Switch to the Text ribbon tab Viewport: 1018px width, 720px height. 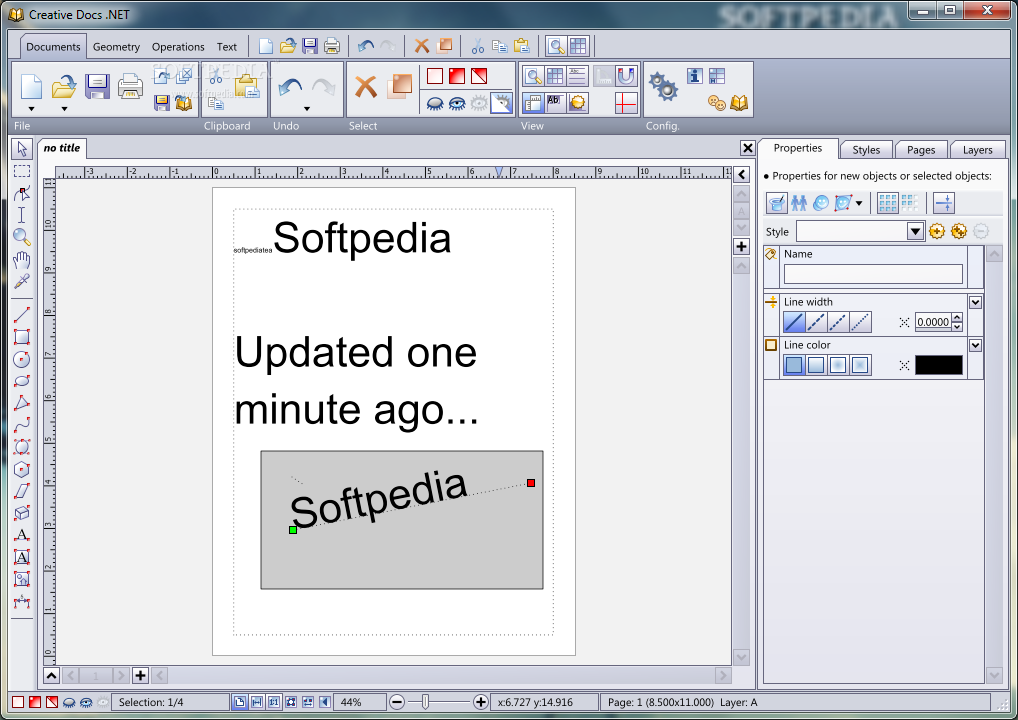[x=227, y=47]
